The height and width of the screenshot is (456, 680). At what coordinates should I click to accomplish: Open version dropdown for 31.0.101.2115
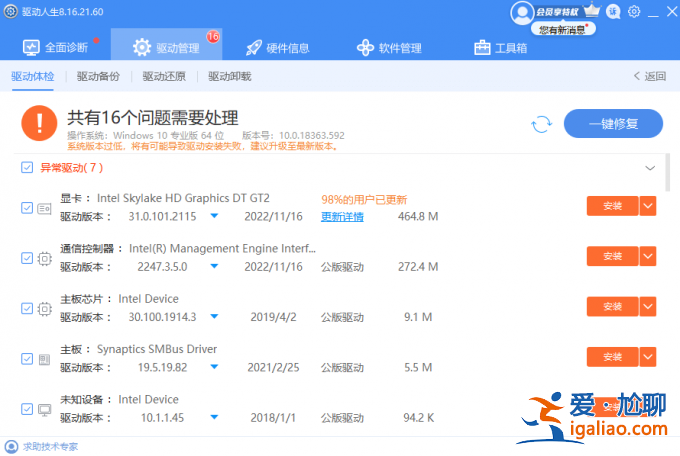point(214,216)
